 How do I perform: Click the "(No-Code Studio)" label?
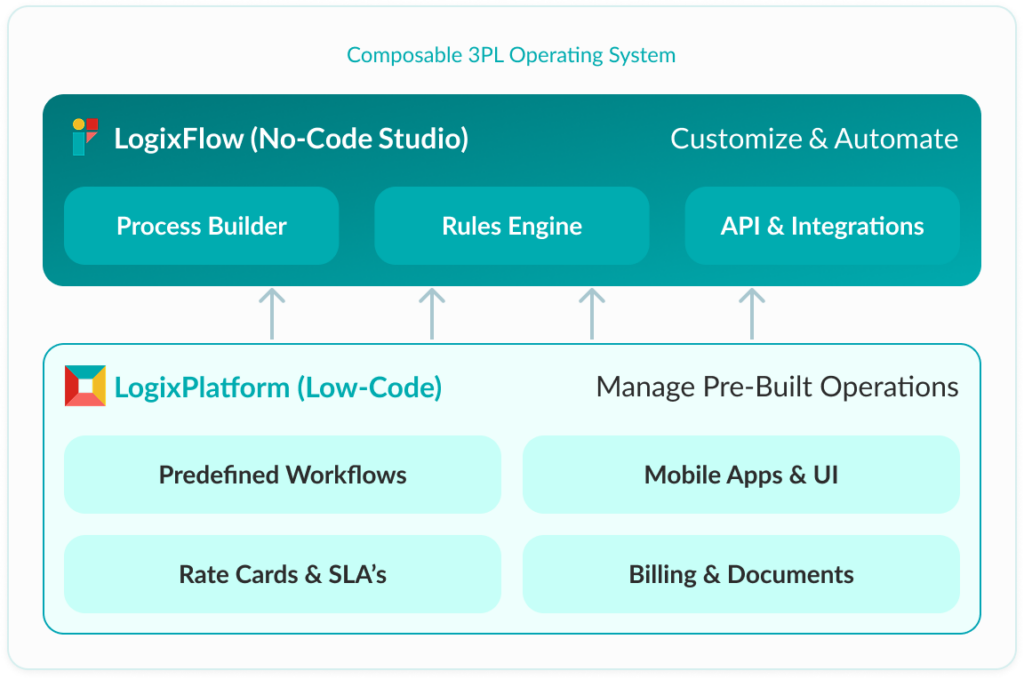[x=358, y=138]
